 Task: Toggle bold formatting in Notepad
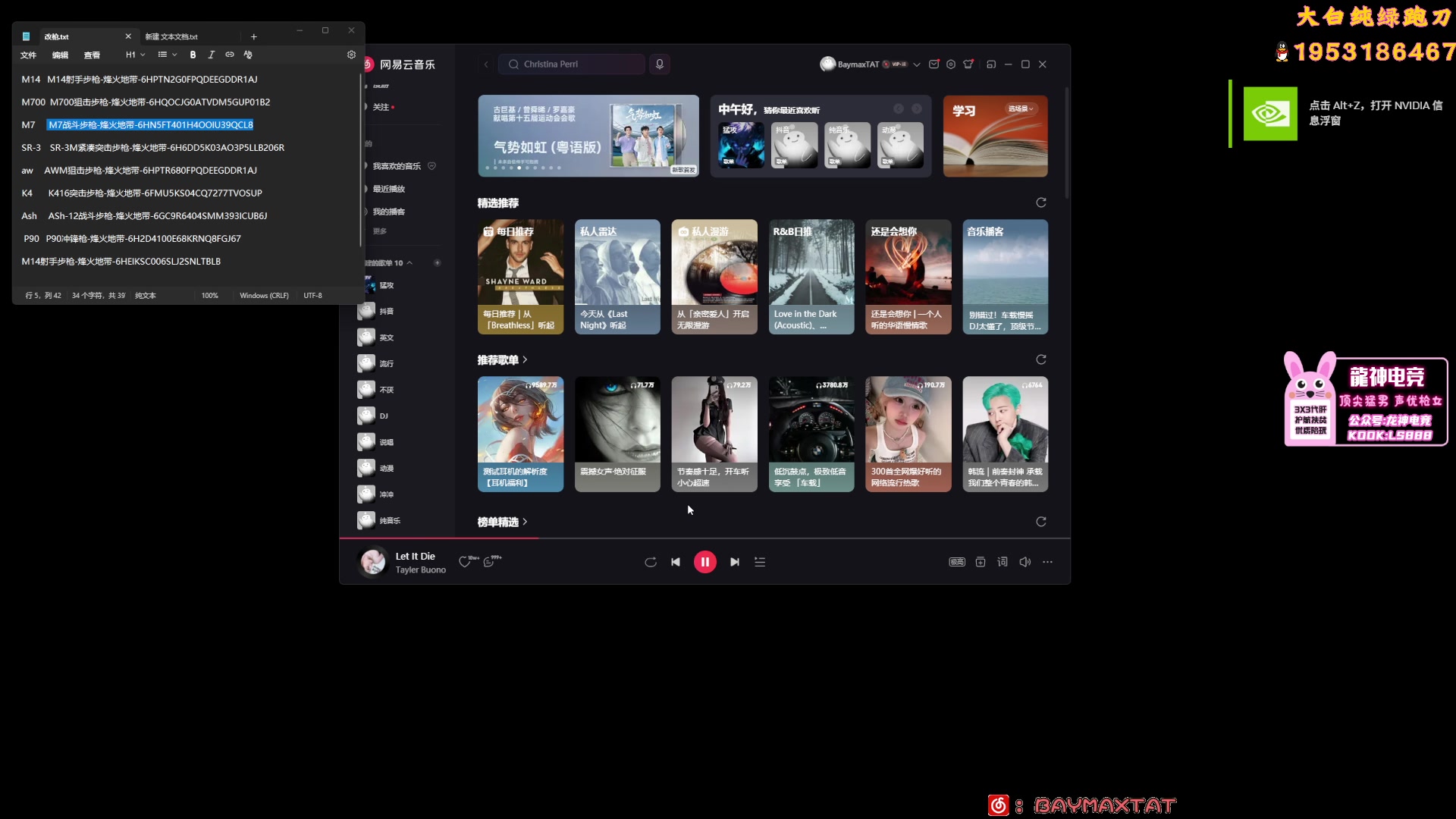pyautogui.click(x=193, y=55)
